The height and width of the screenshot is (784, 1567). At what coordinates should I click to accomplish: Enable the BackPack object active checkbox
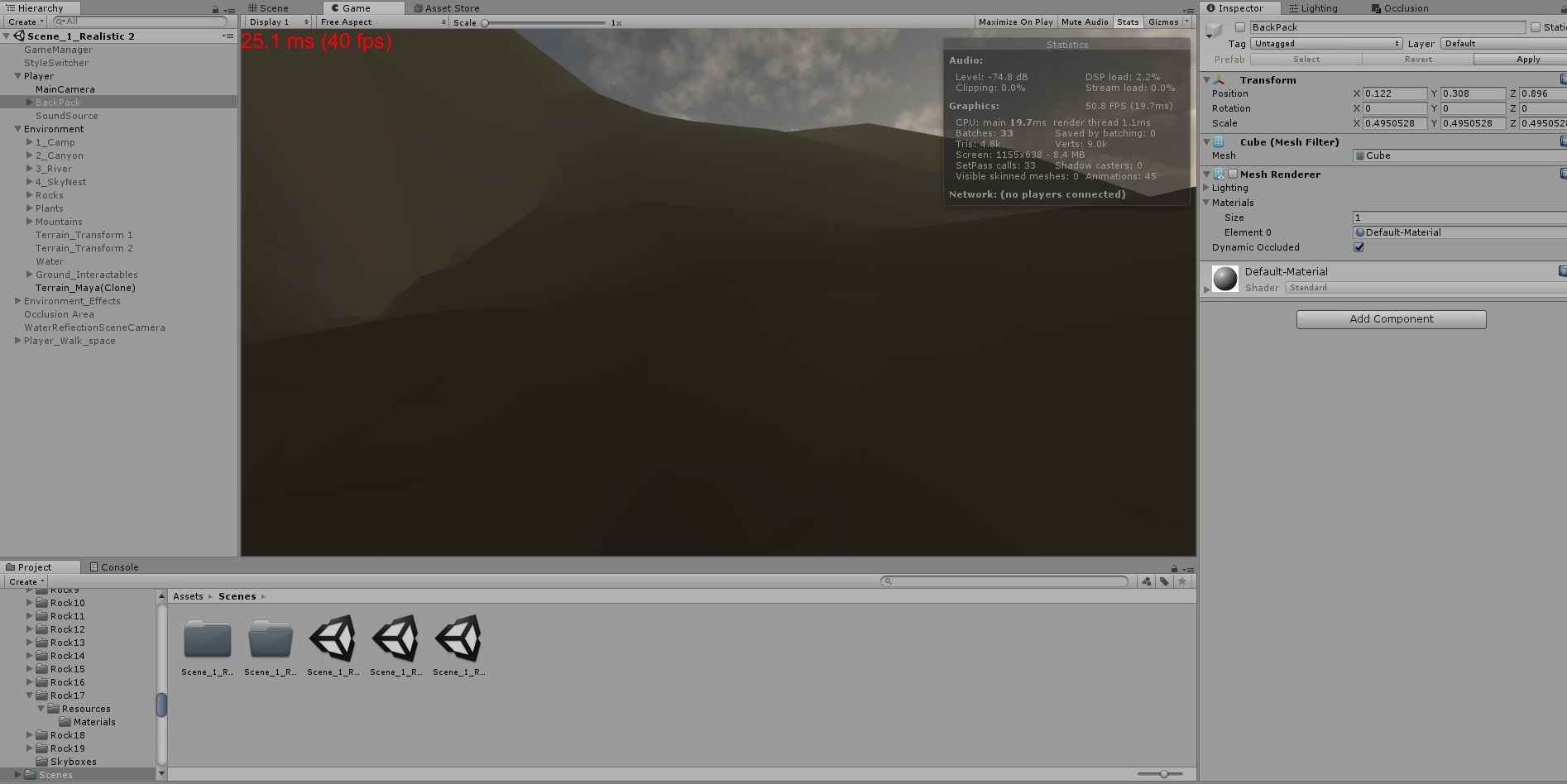tap(1240, 27)
